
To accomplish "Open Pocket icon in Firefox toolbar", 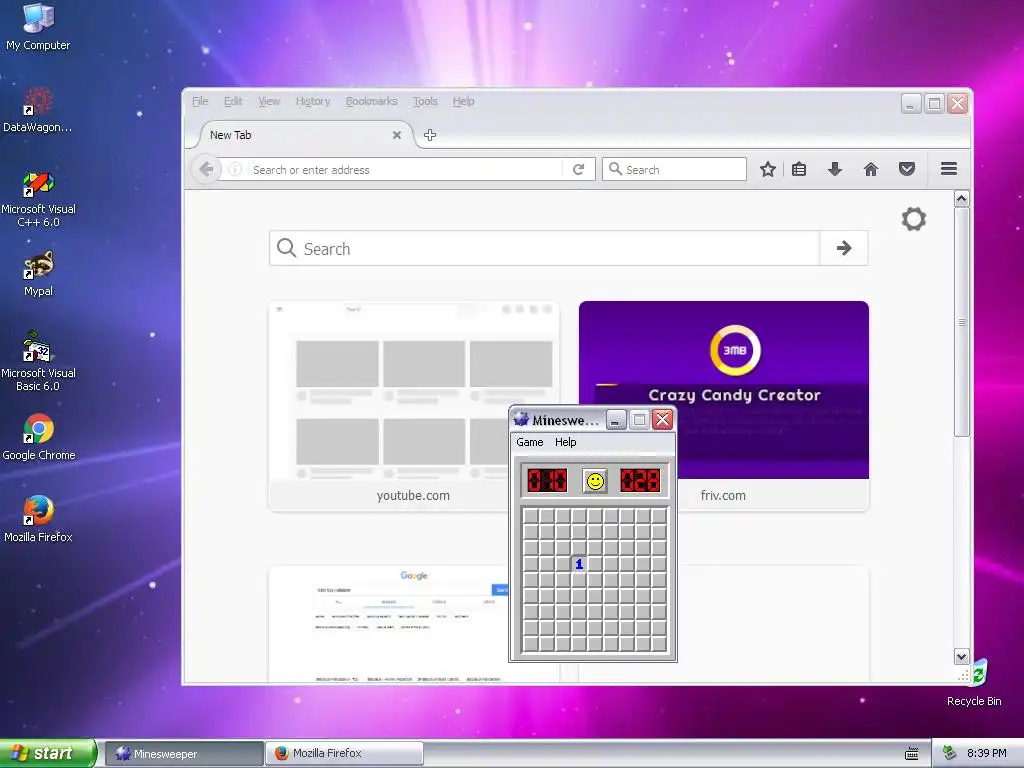I will pyautogui.click(x=906, y=170).
